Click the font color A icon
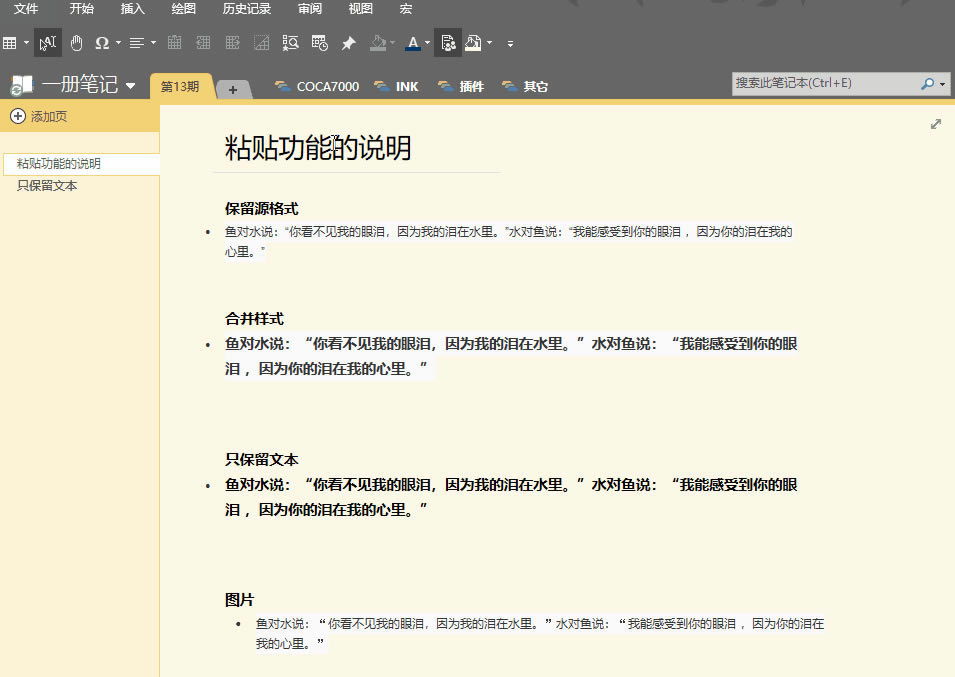955x677 pixels. (412, 43)
